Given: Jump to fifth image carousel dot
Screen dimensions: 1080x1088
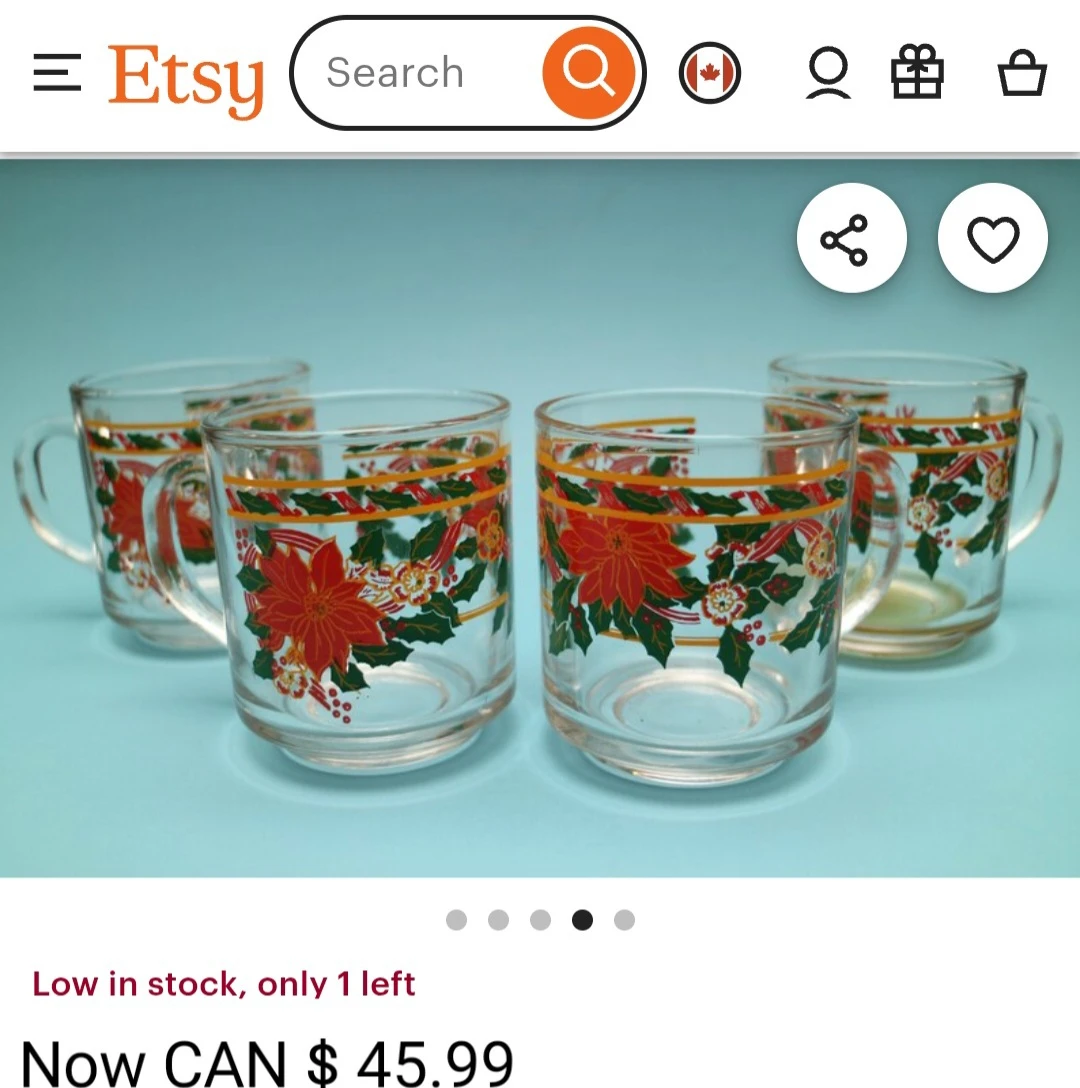Looking at the screenshot, I should [624, 919].
